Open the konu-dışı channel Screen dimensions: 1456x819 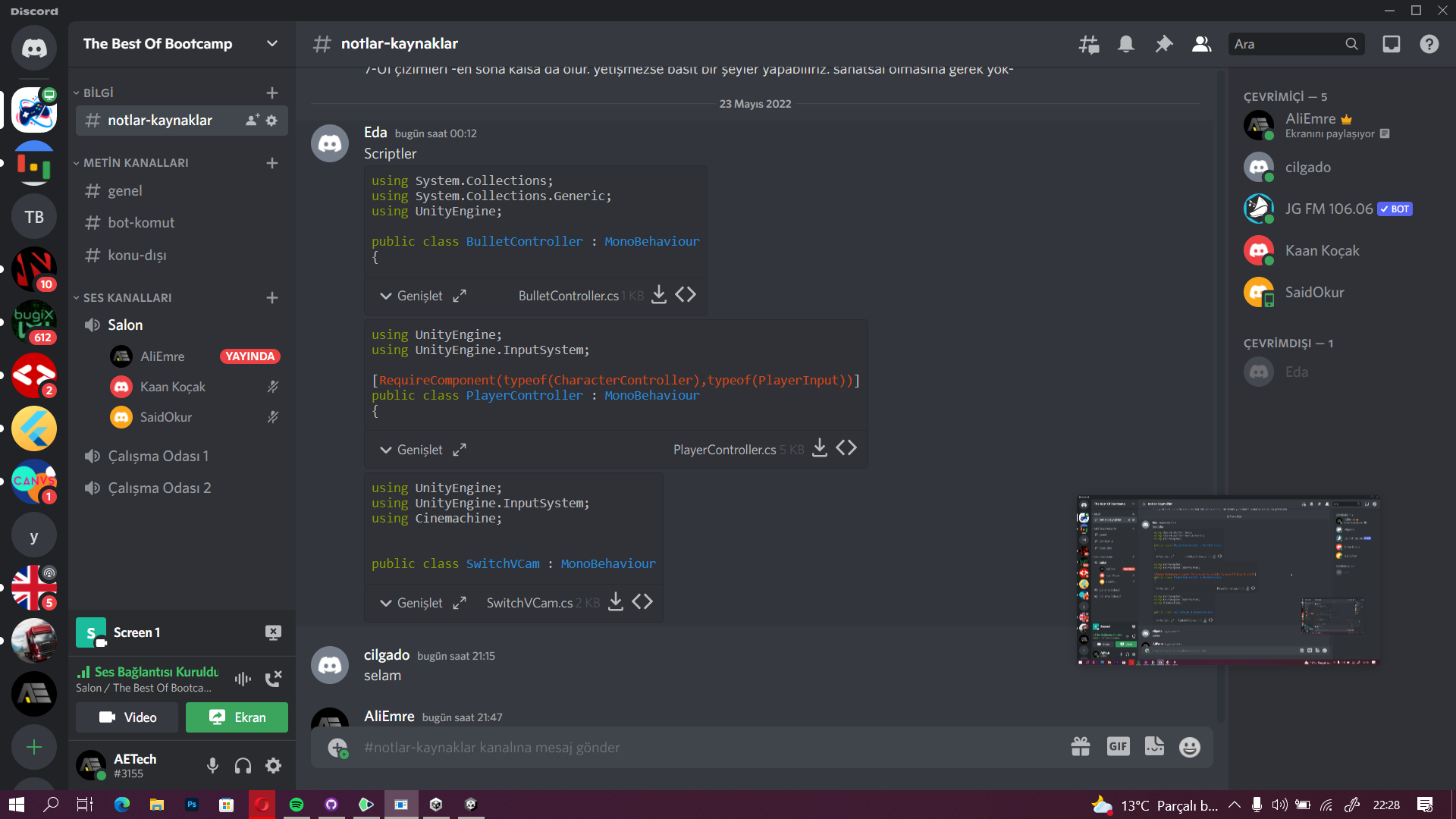tap(137, 255)
